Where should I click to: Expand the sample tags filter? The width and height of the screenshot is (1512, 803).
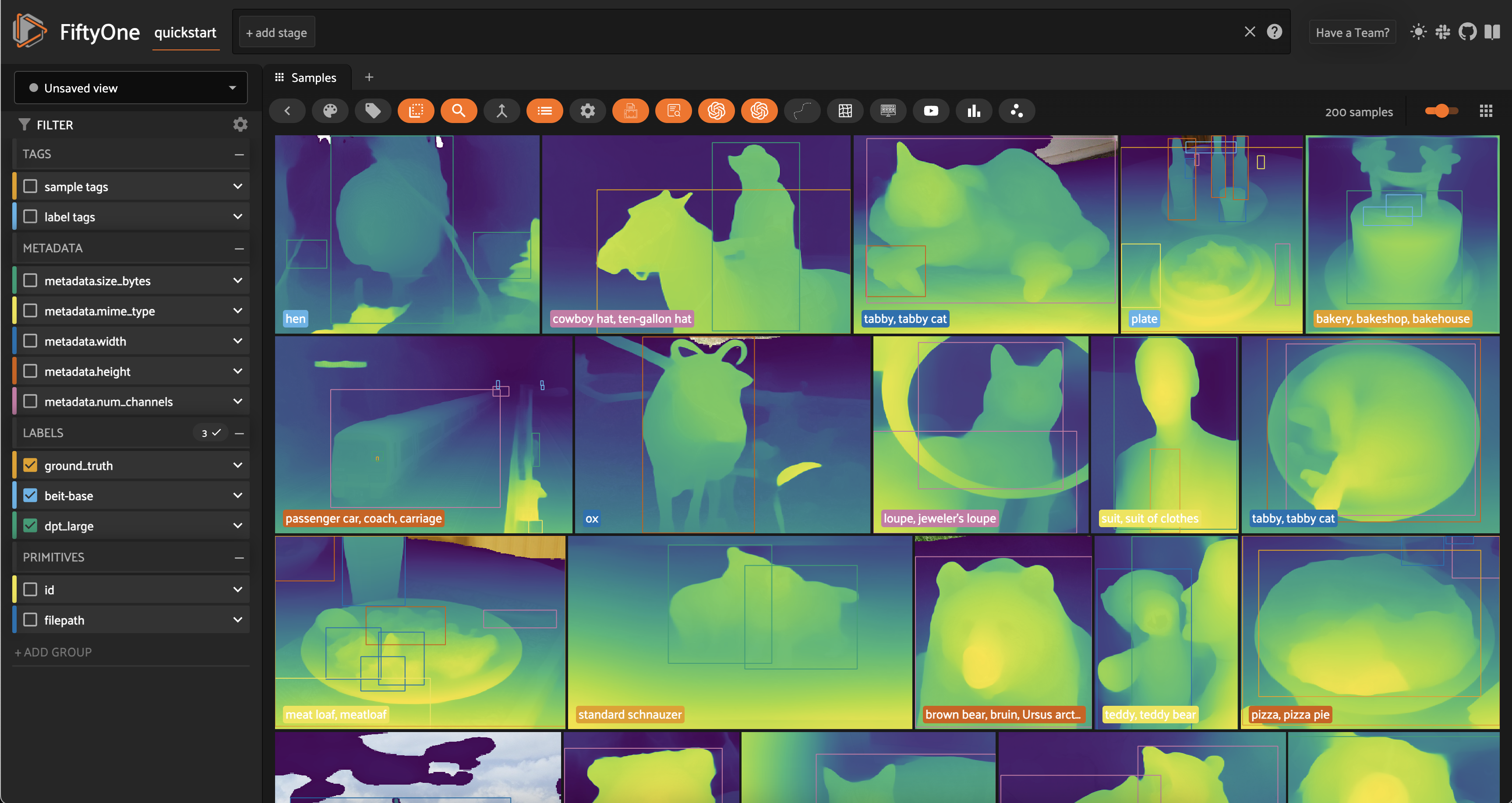click(238, 187)
